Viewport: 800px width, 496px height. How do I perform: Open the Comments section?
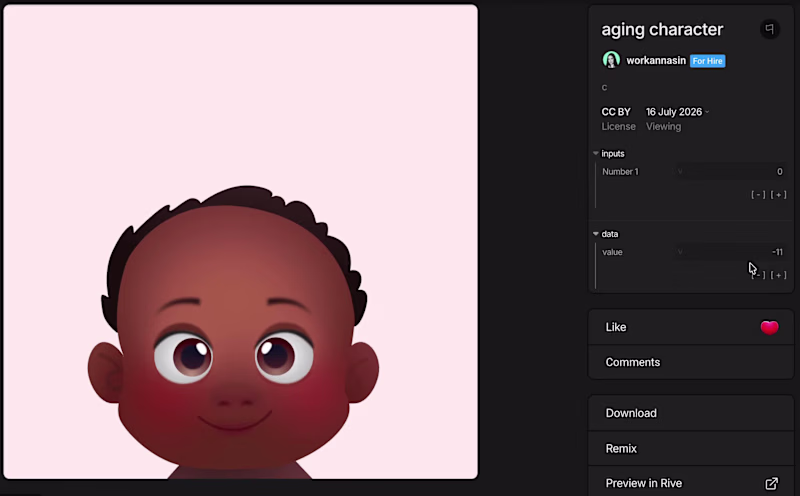click(x=691, y=362)
